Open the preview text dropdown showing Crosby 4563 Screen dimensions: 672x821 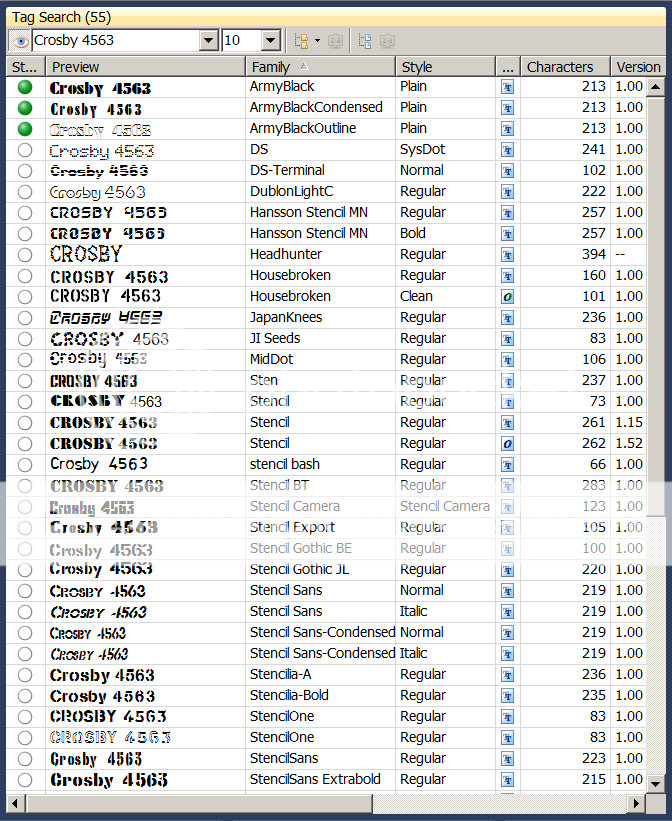click(208, 41)
